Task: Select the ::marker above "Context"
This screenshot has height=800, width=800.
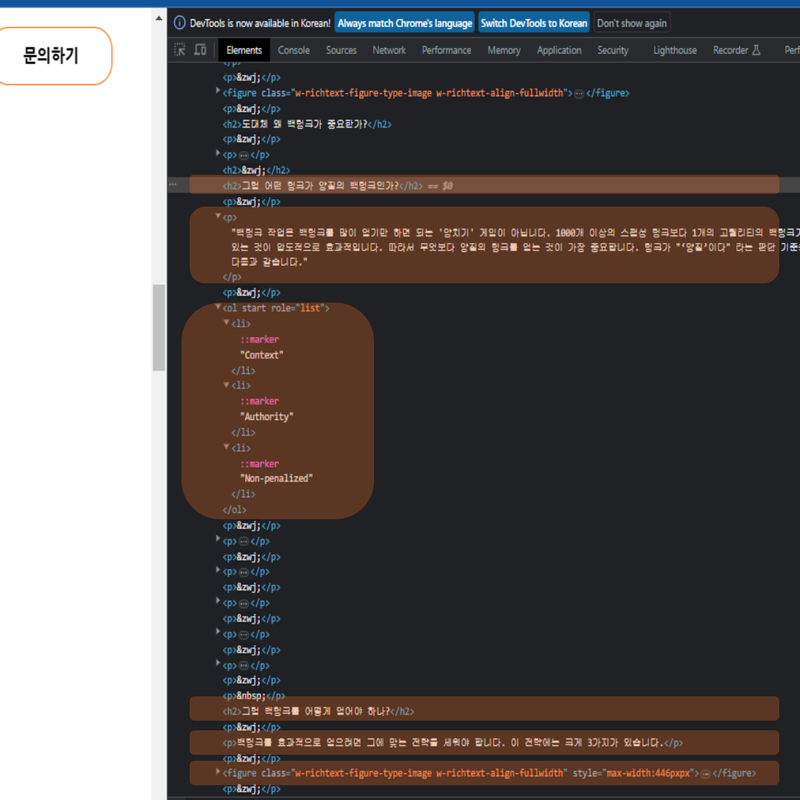Action: point(260,340)
